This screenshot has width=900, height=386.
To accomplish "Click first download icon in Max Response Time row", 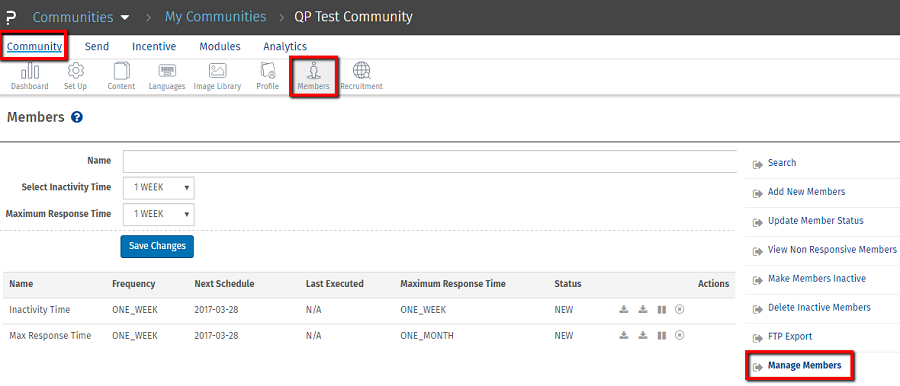I will click(x=624, y=335).
